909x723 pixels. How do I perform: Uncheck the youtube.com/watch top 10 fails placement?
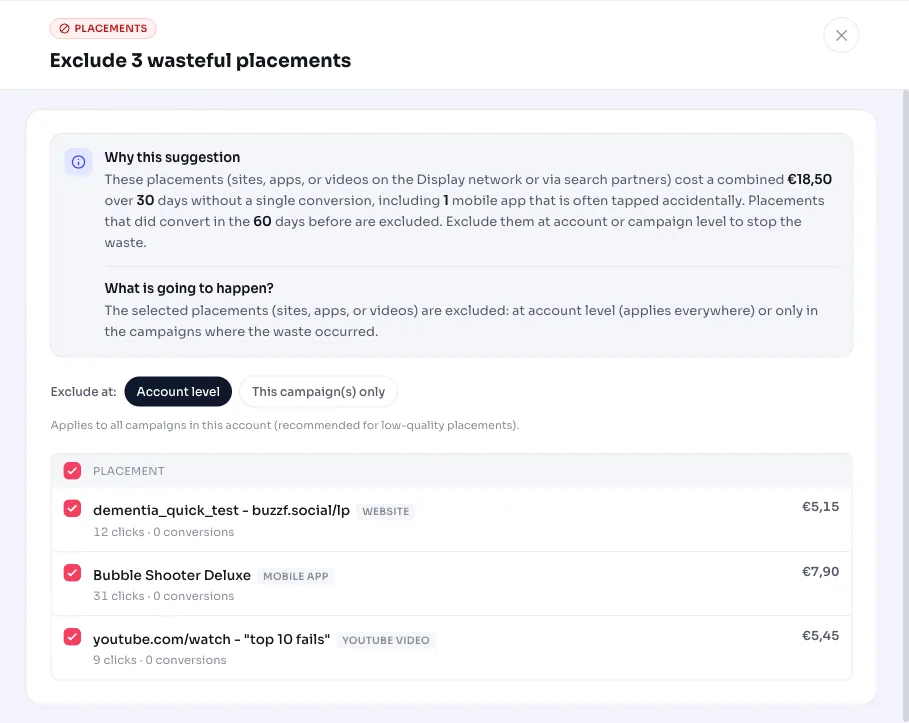[72, 637]
